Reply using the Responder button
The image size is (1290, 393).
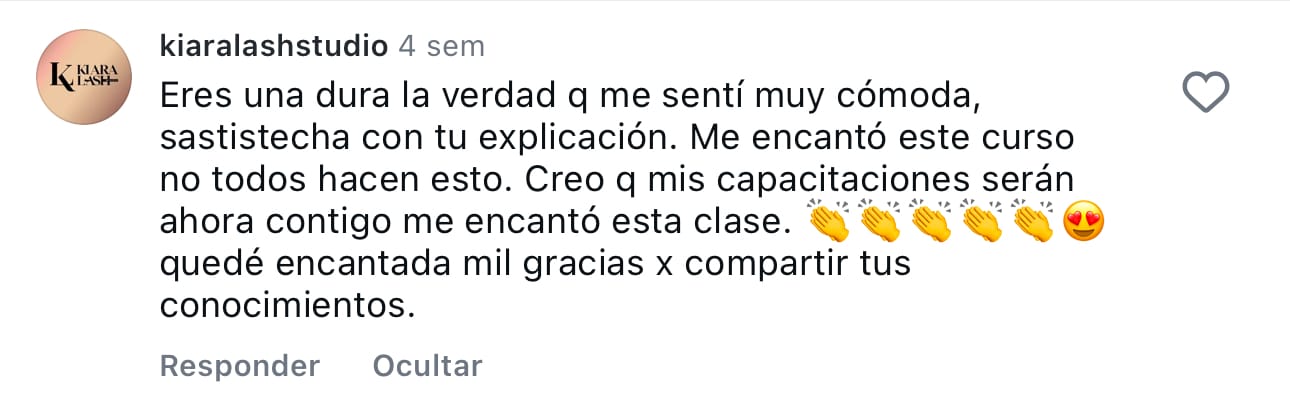click(240, 365)
